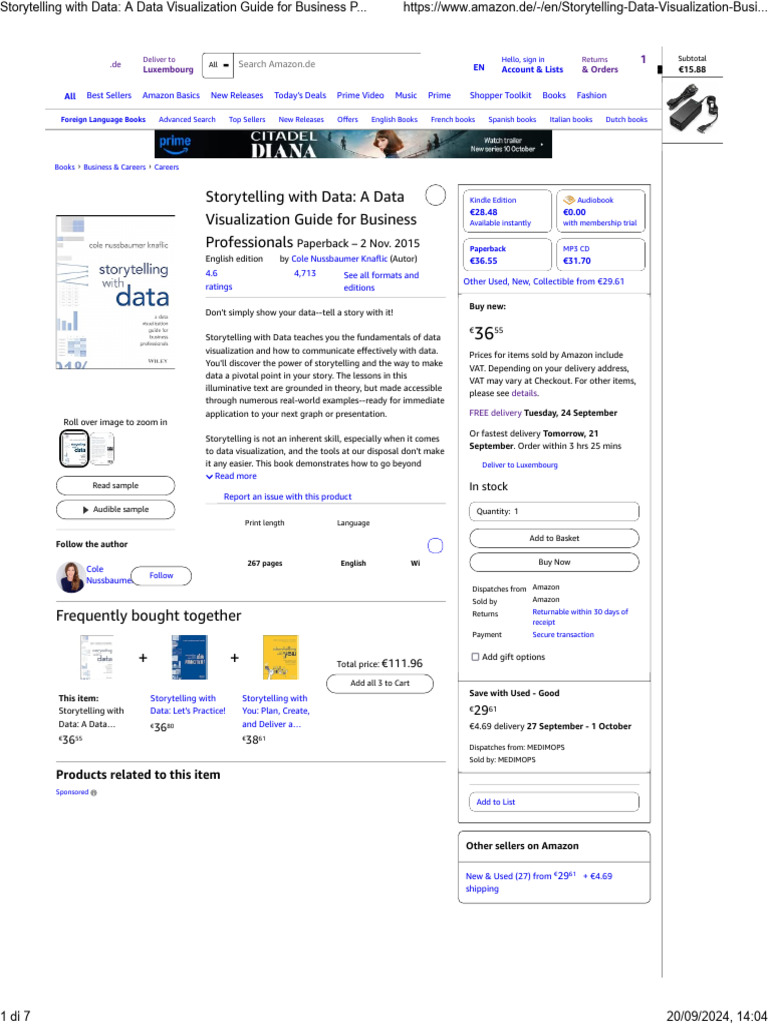
Task: Open the 4,713 ratings link
Action: click(305, 273)
